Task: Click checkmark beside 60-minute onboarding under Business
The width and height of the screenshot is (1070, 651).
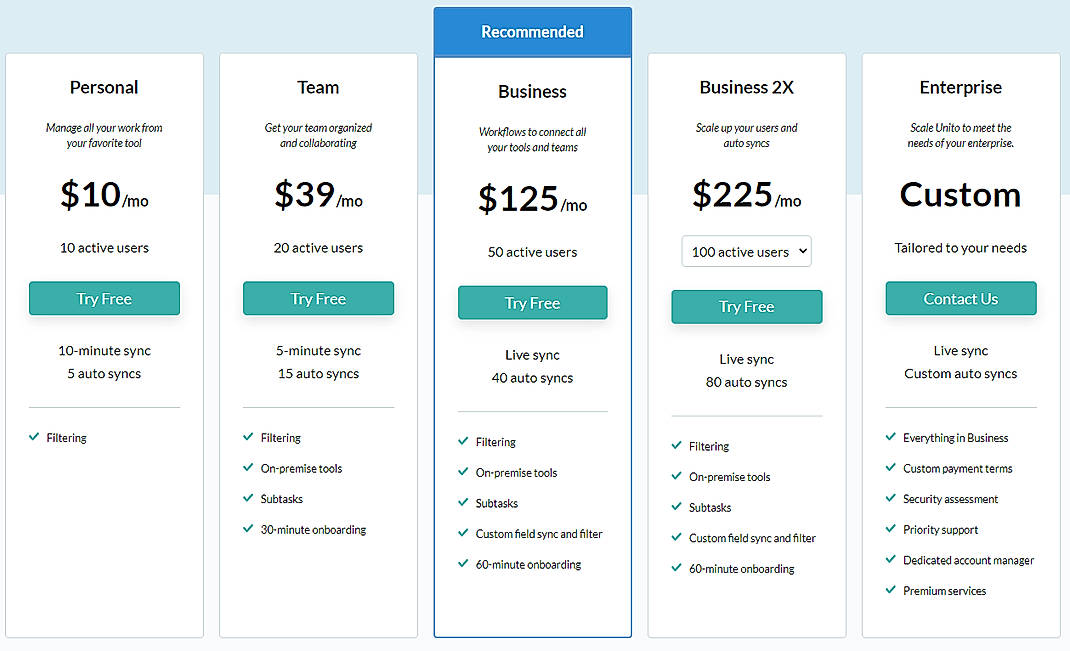Action: (465, 564)
